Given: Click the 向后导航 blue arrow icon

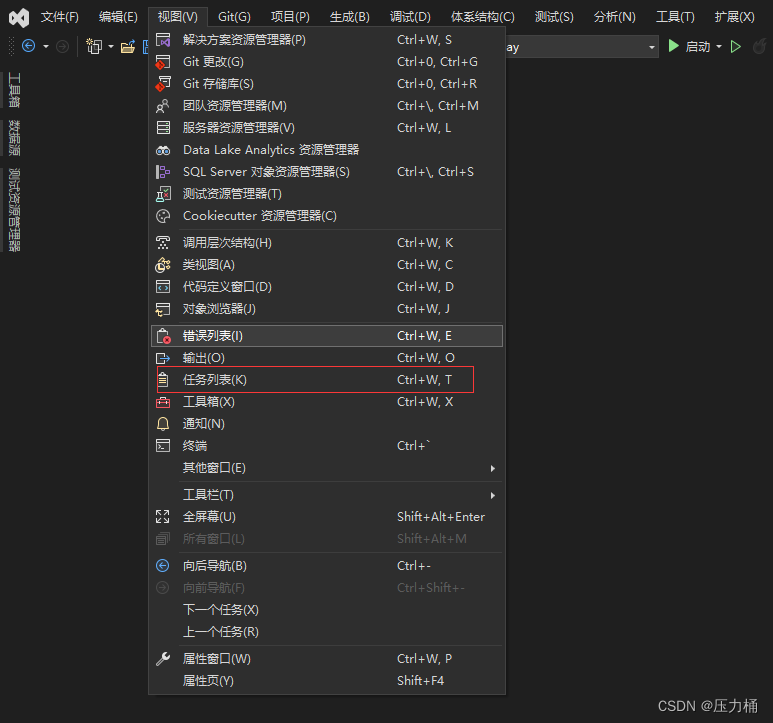Looking at the screenshot, I should 163,566.
